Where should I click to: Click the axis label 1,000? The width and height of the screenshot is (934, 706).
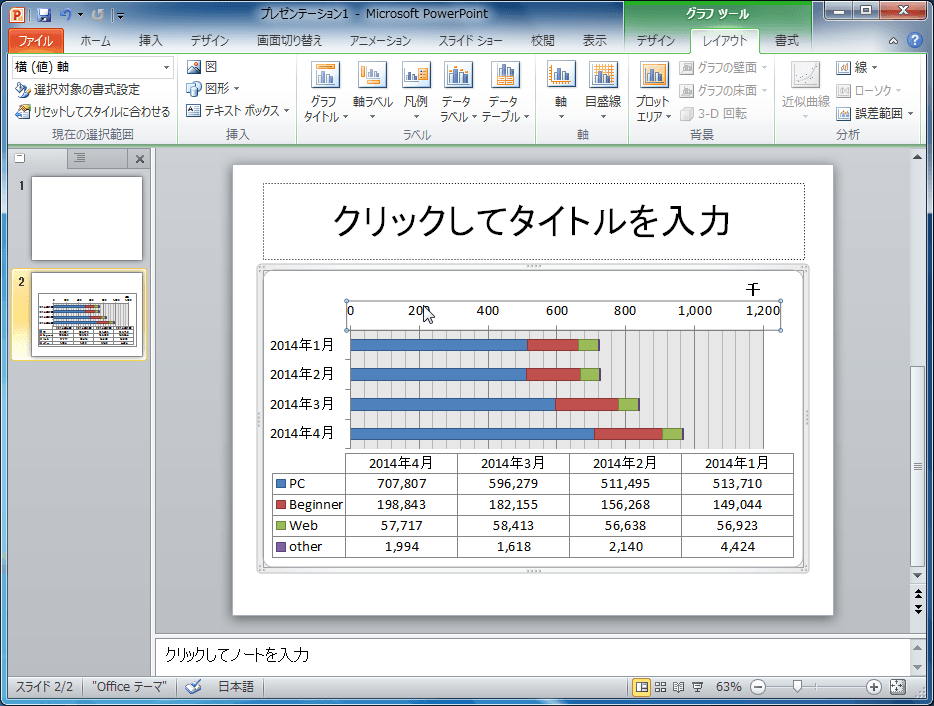[695, 310]
